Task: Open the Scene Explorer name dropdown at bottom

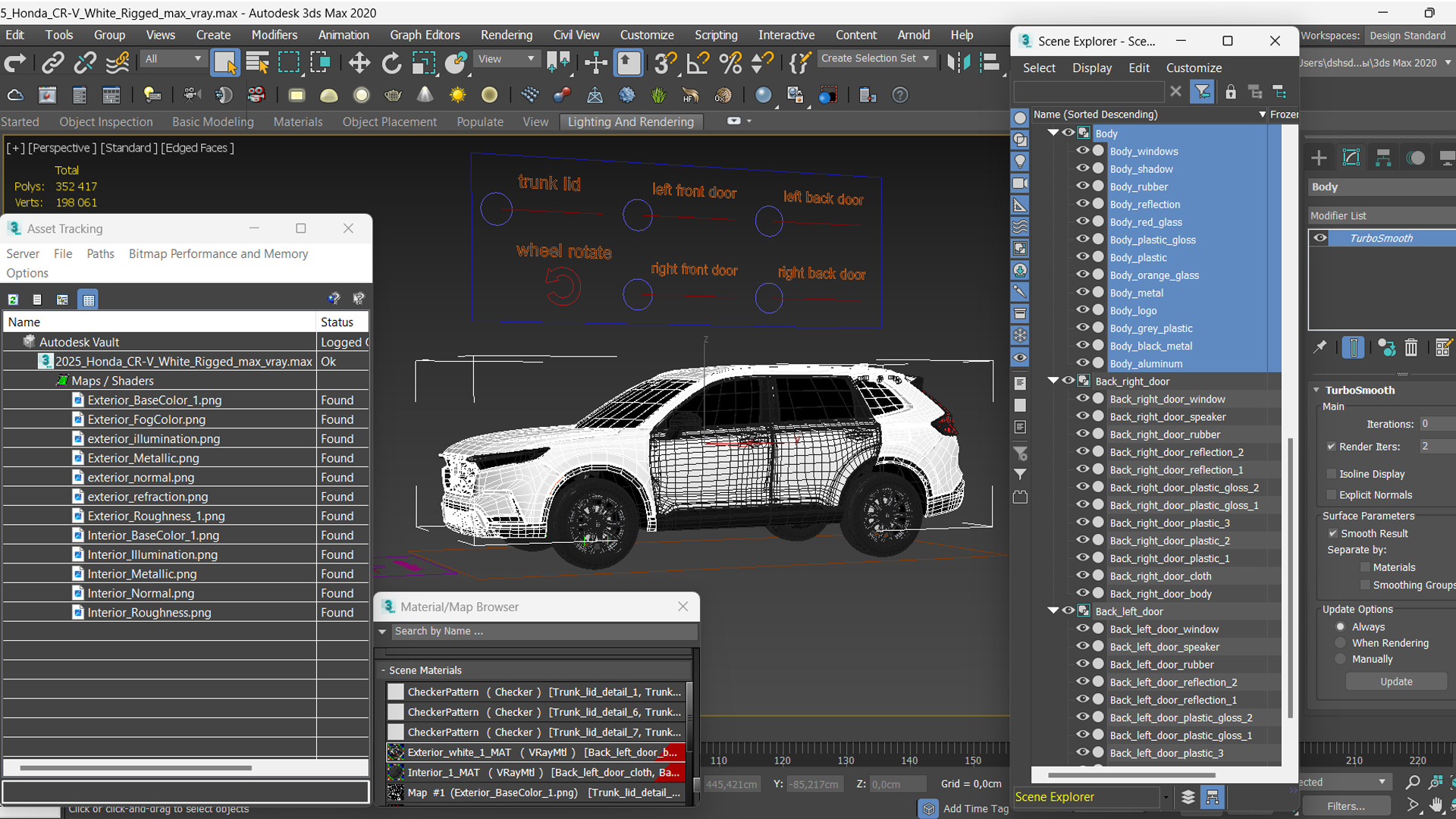Action: [x=1166, y=797]
